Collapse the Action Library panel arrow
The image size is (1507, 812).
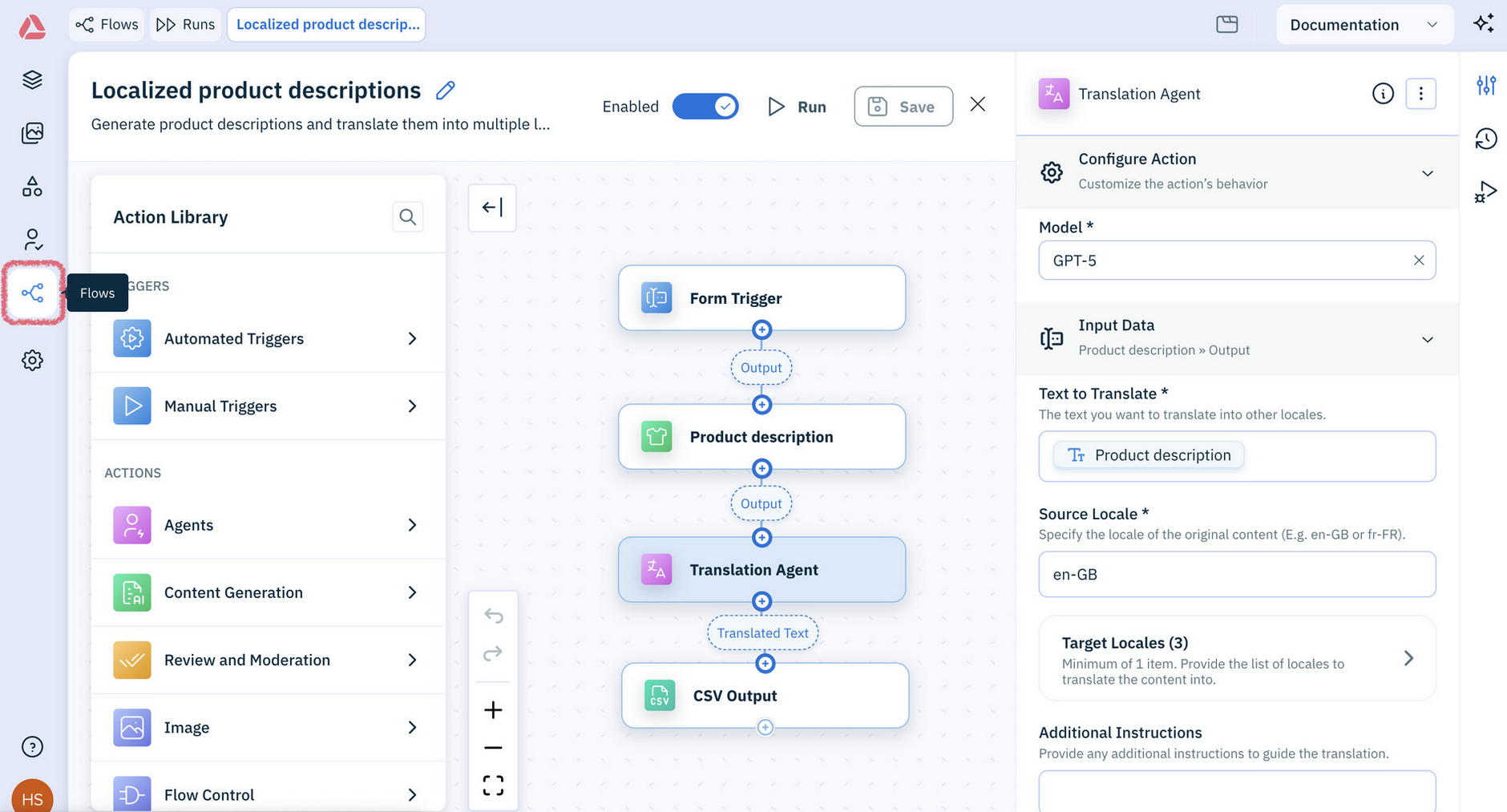[x=492, y=208]
